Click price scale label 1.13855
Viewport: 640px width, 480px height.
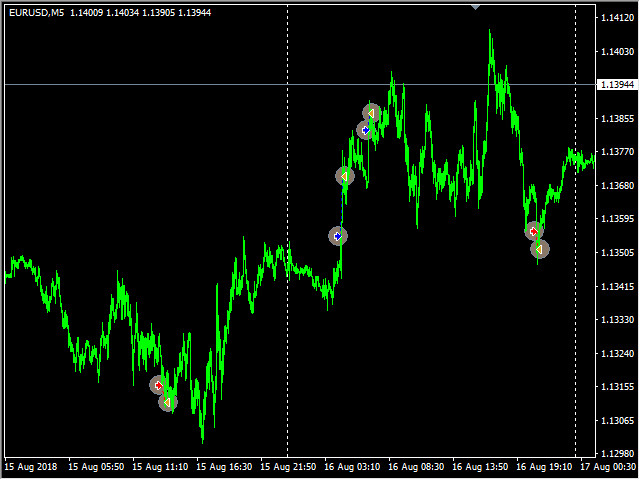point(618,118)
